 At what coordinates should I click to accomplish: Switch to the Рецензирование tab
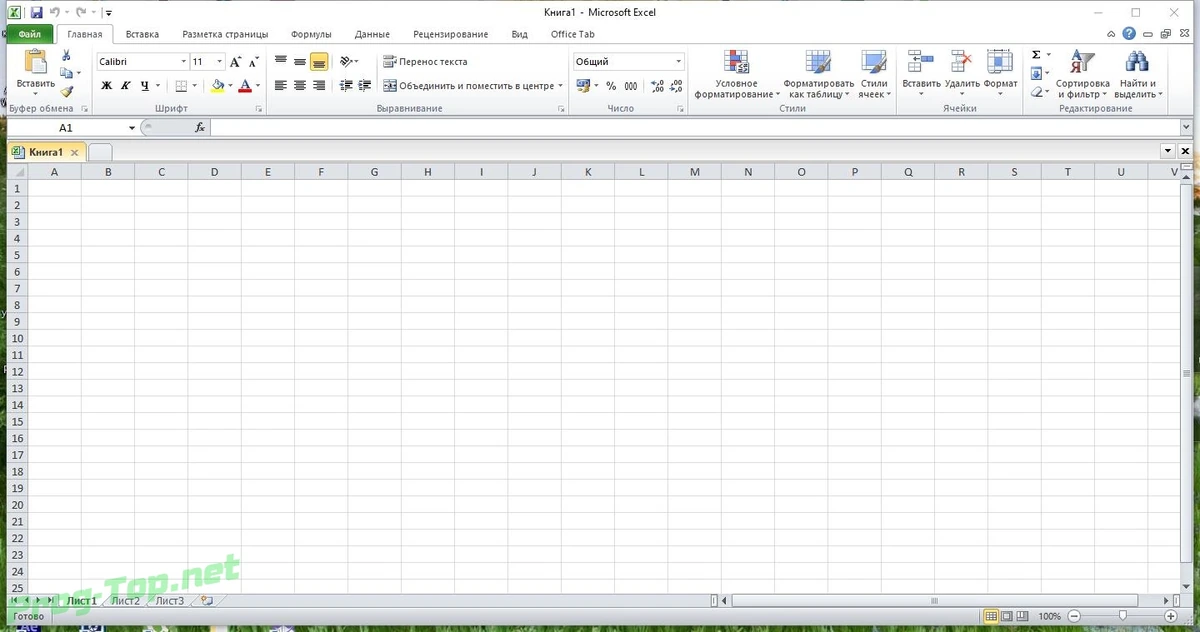[x=449, y=34]
